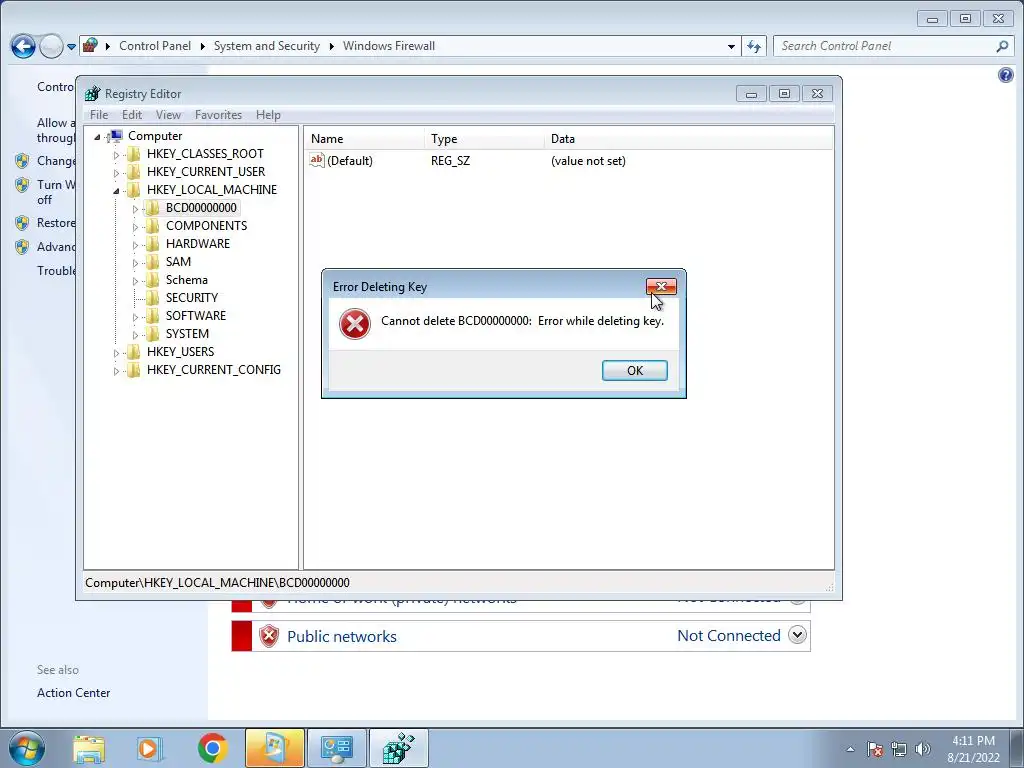The image size is (1024, 768).
Task: Select the REG_SZ type cell
Action: [450, 161]
